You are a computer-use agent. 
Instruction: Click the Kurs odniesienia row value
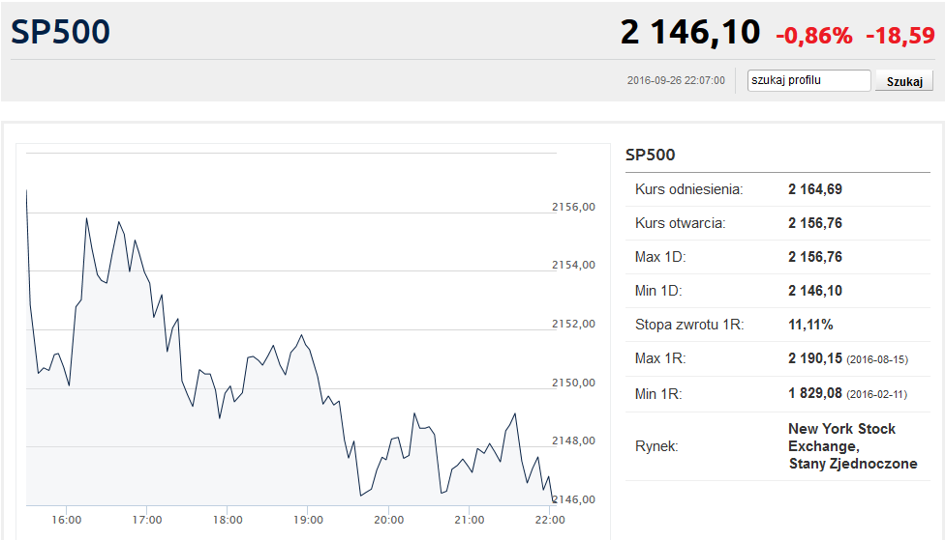point(815,189)
